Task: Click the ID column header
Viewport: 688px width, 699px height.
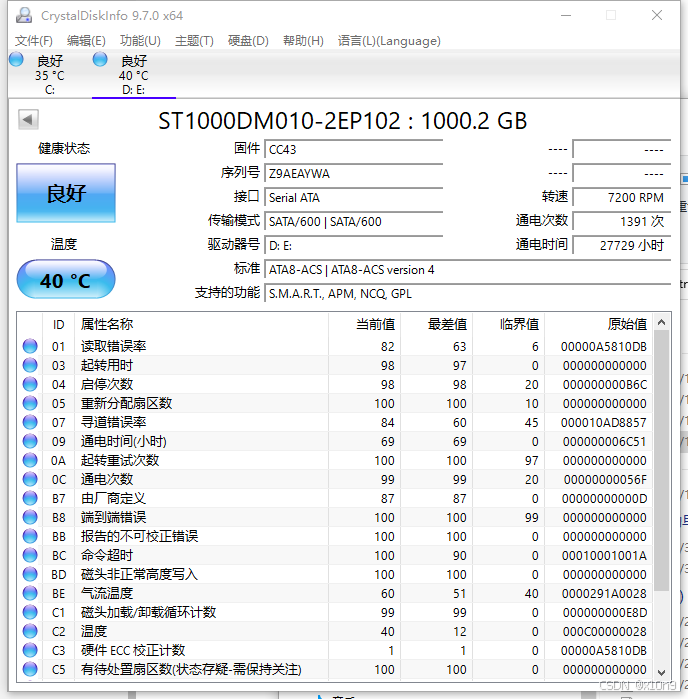Action: coord(58,324)
